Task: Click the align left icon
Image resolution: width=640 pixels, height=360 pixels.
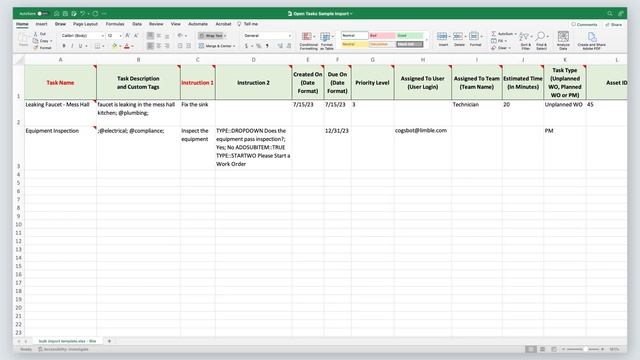Action: pos(150,46)
